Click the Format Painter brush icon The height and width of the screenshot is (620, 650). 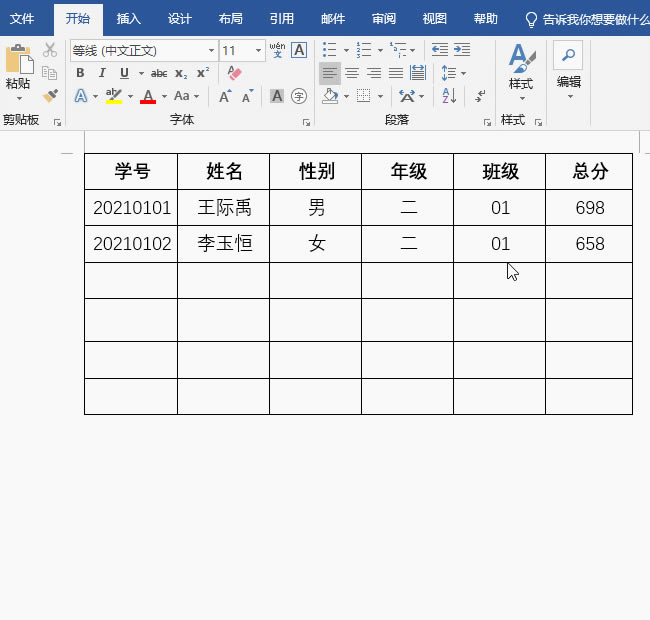pos(50,96)
